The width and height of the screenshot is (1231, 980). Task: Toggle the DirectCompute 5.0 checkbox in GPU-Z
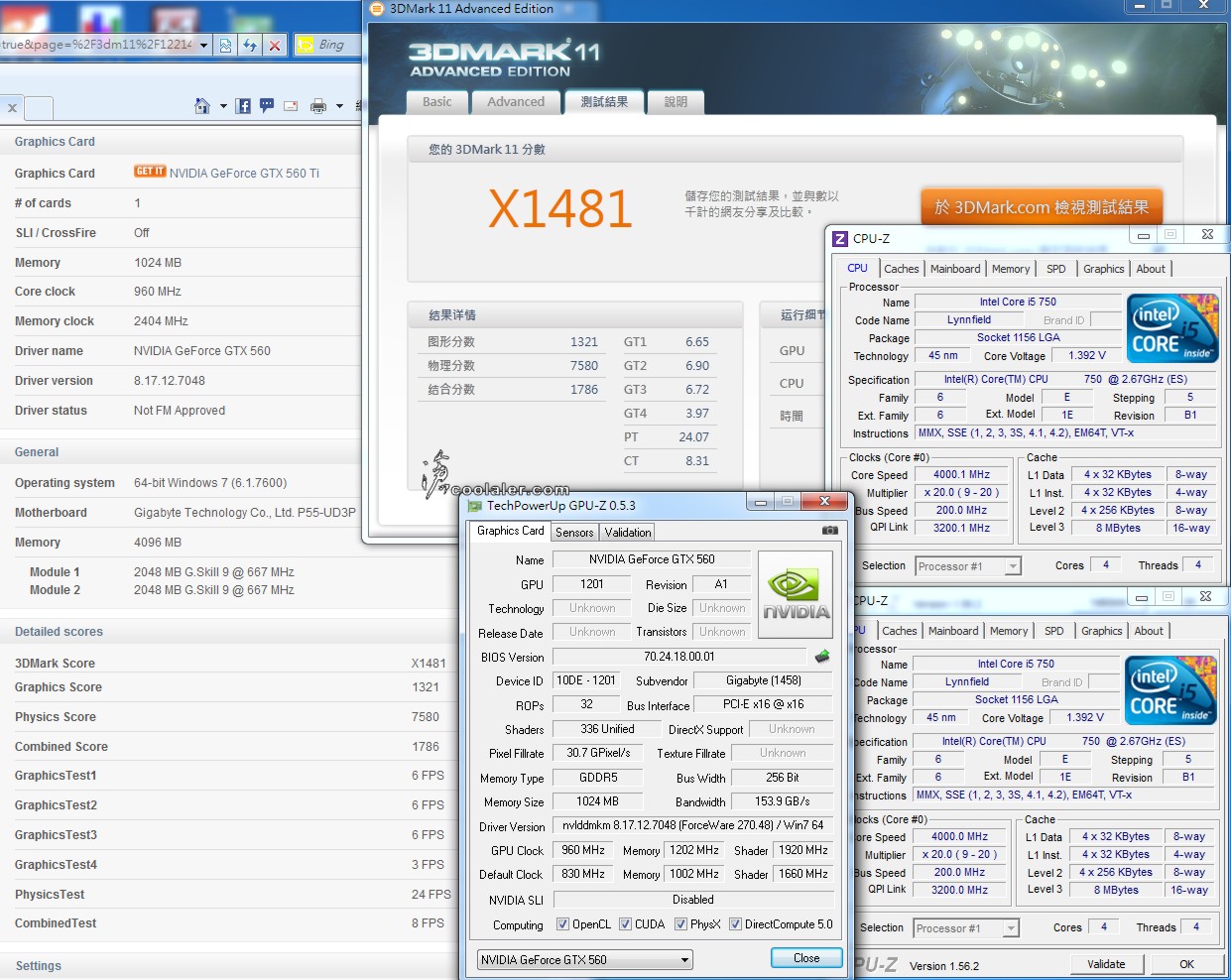point(736,924)
